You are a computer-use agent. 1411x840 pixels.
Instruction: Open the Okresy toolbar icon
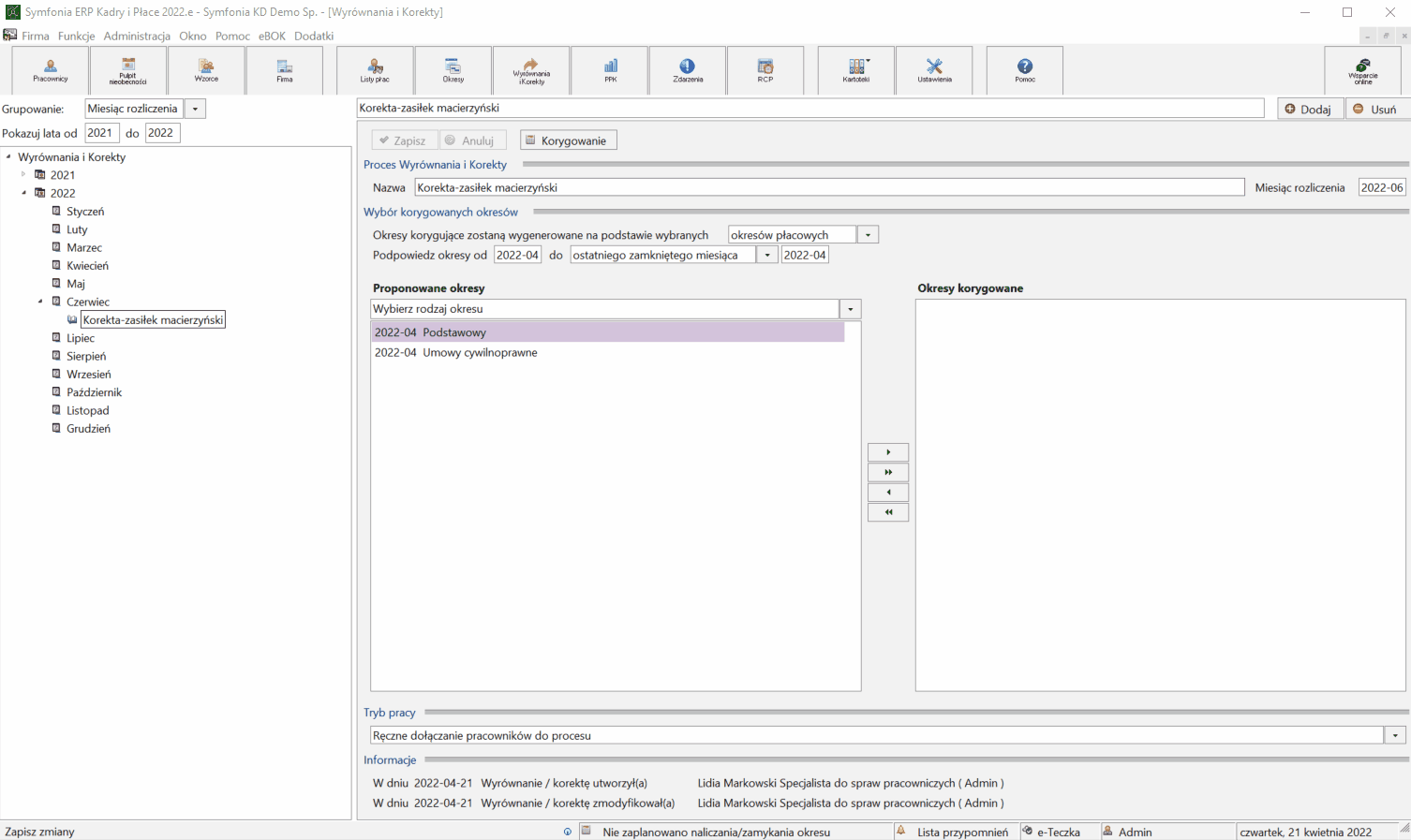click(453, 70)
